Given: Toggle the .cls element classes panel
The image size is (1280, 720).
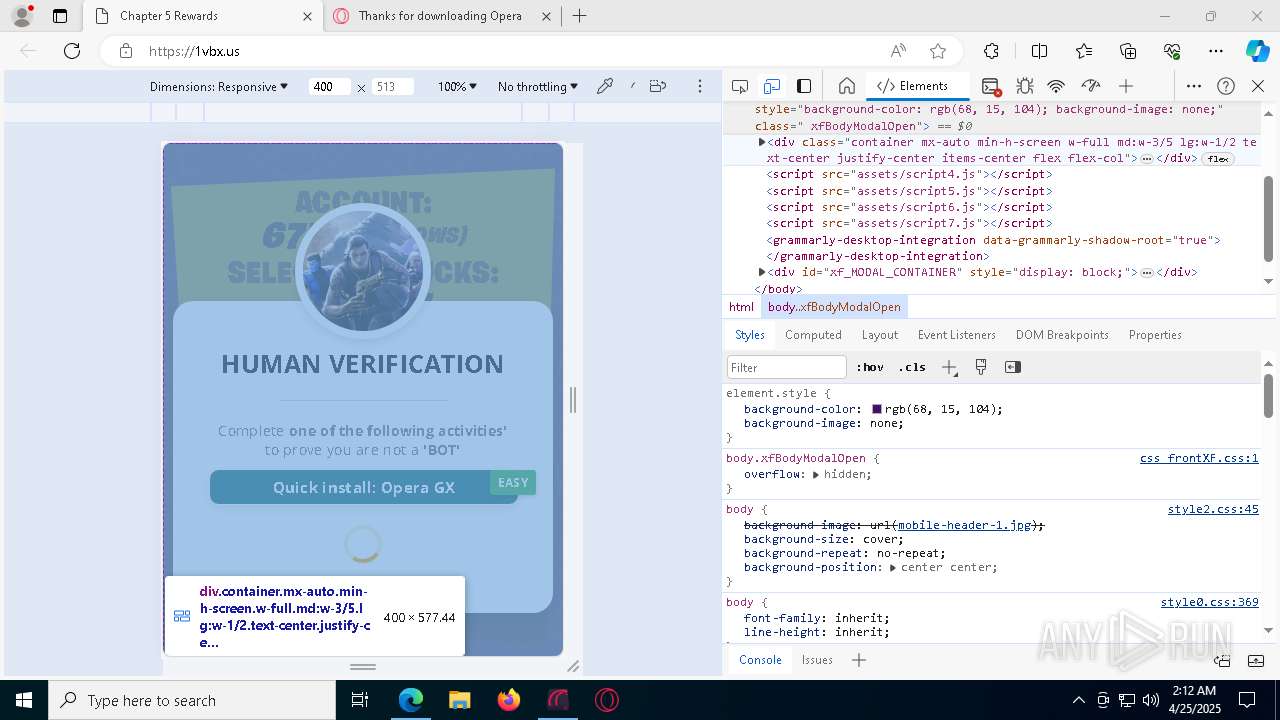Looking at the screenshot, I should pyautogui.click(x=912, y=367).
